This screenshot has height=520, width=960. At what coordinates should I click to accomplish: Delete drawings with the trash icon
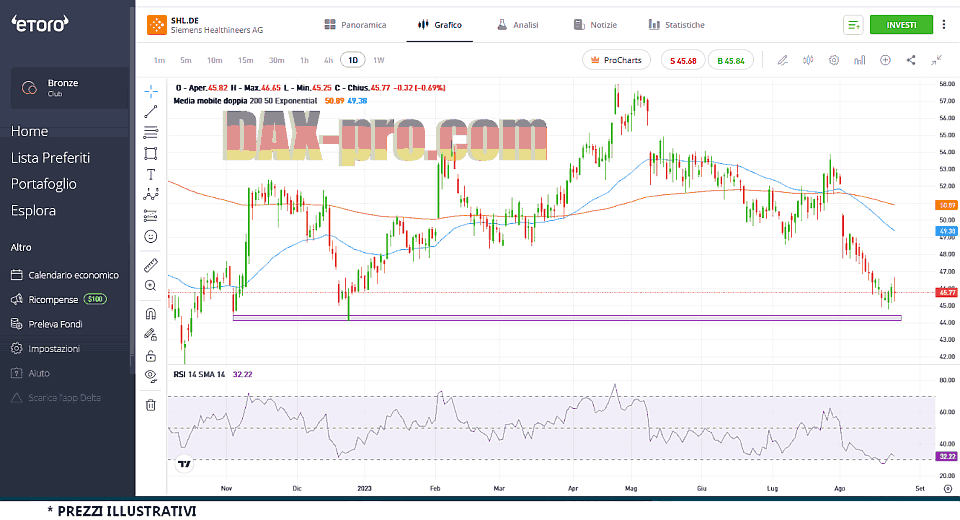(x=151, y=405)
